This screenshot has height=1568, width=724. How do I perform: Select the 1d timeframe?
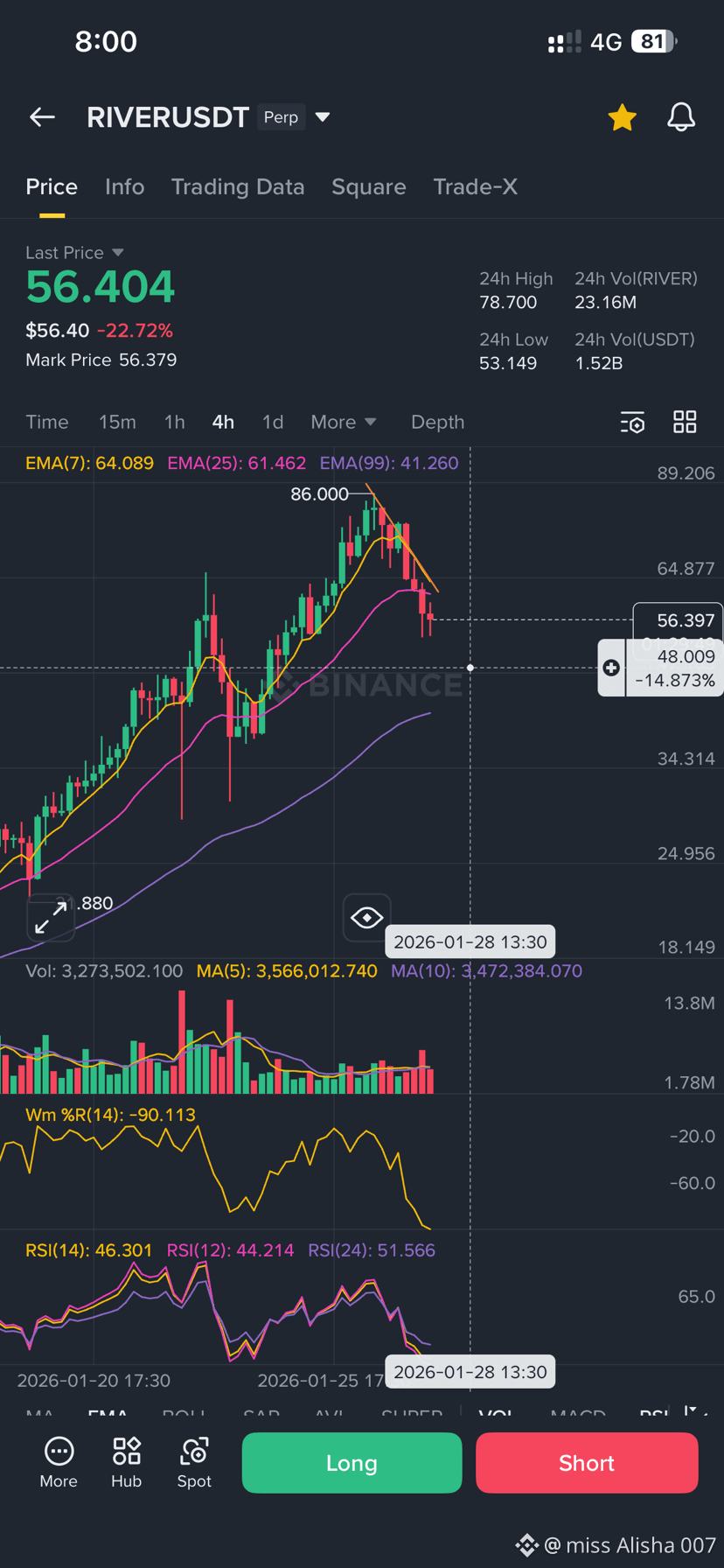point(273,422)
